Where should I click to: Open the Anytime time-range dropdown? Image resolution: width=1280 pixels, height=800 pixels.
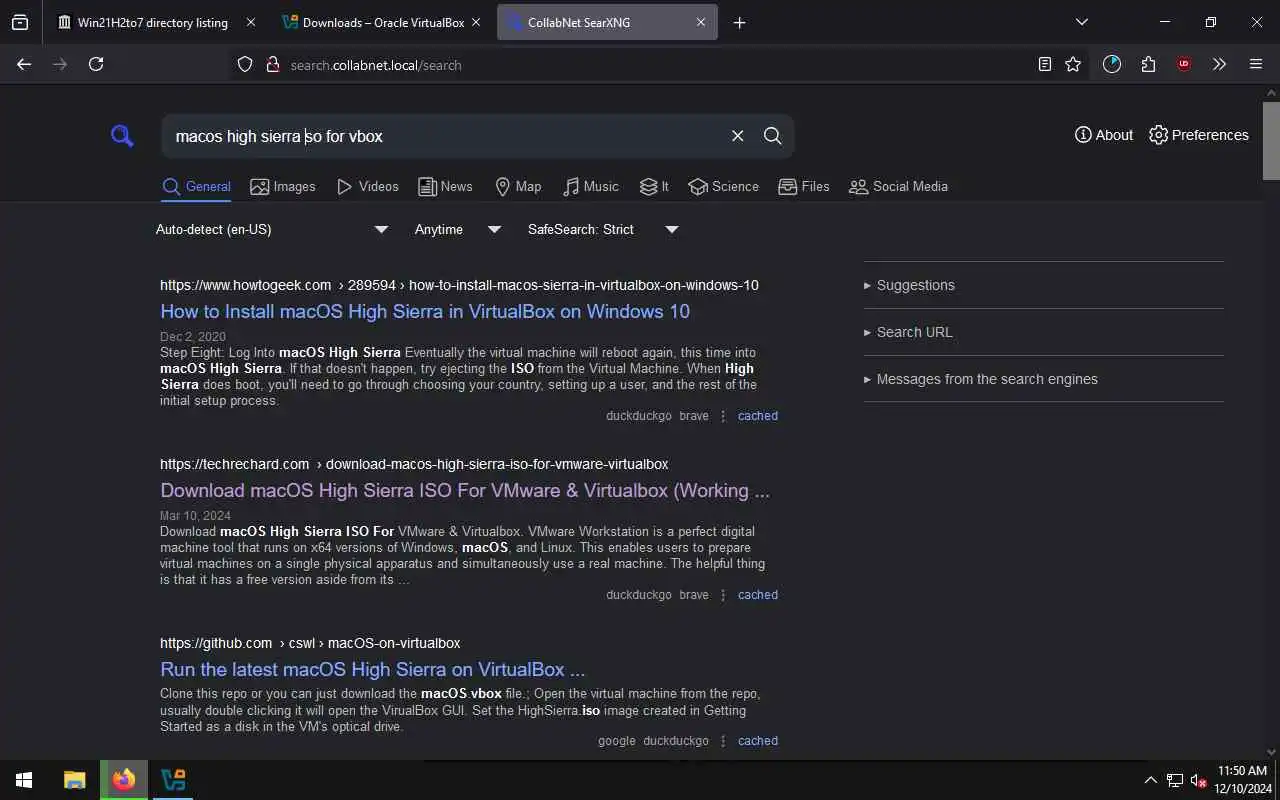tap(458, 229)
